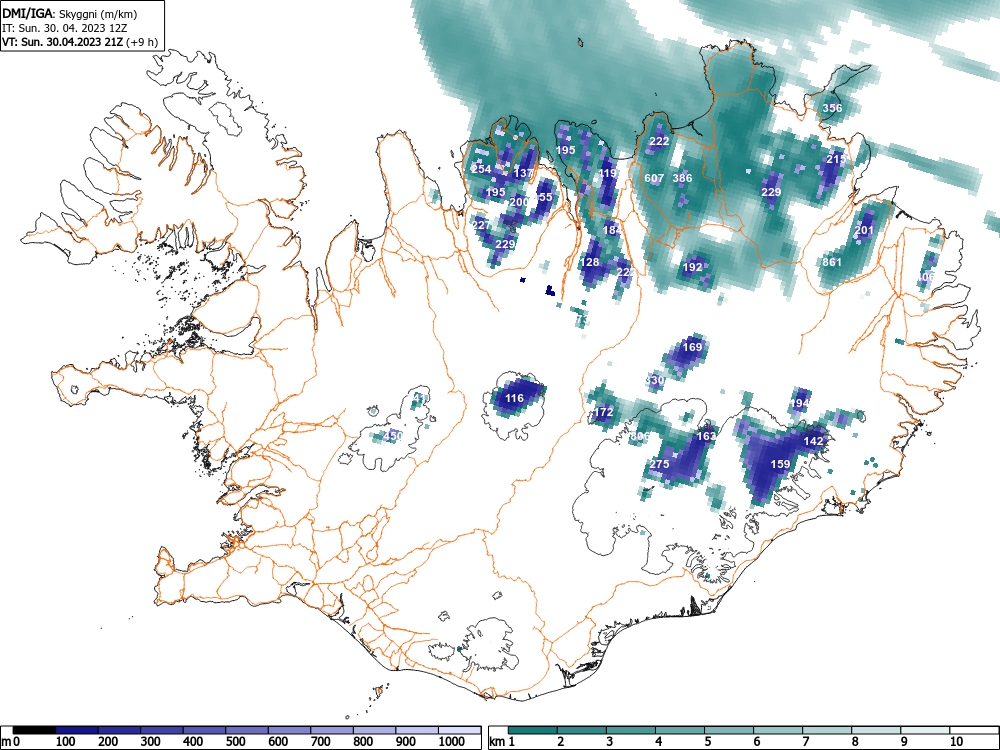Click the visibility value "861" on the map
The height and width of the screenshot is (750, 1000).
pyautogui.click(x=832, y=262)
